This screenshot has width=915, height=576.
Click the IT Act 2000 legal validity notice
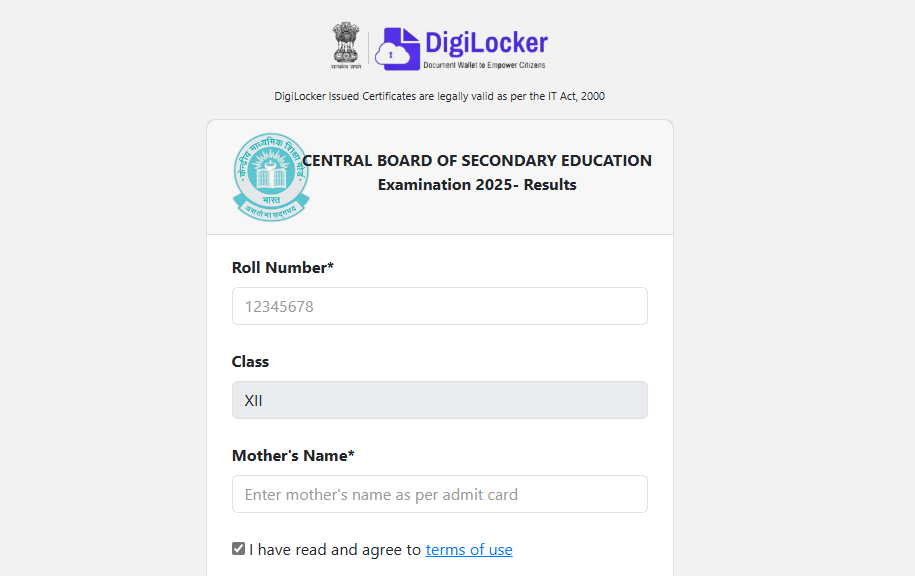coord(439,96)
